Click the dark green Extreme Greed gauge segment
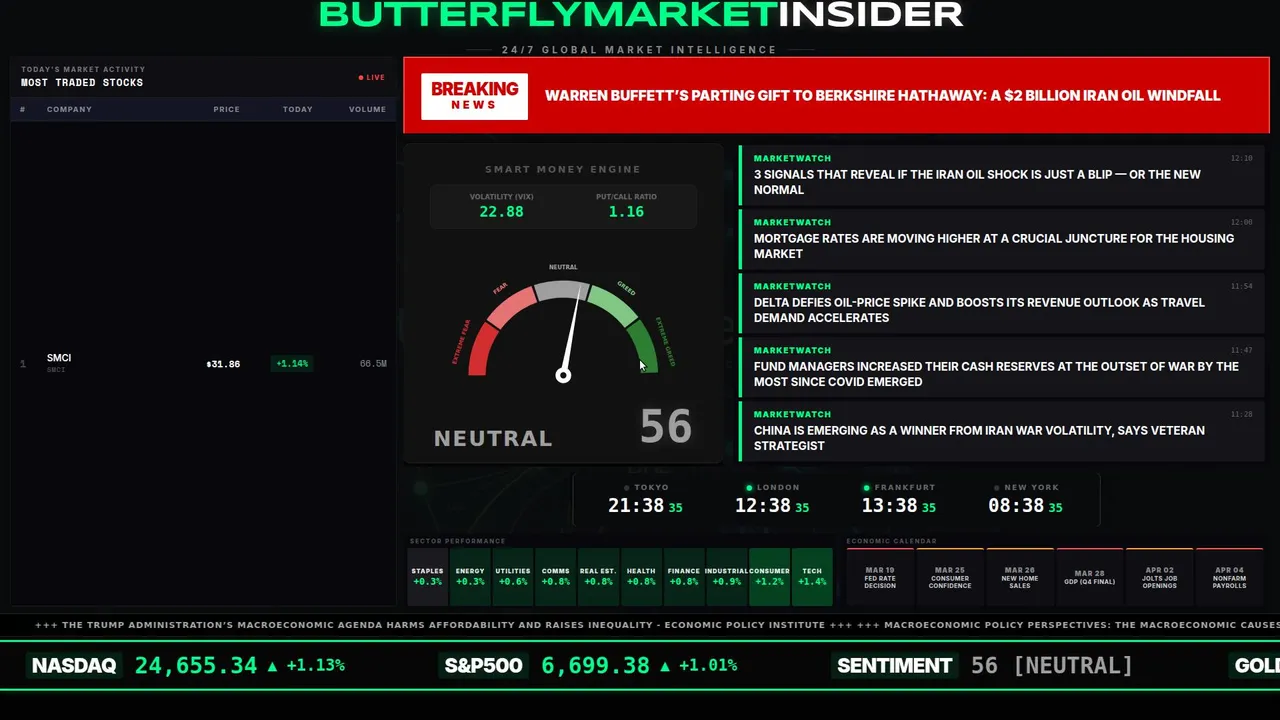This screenshot has width=1280, height=720. tap(643, 349)
